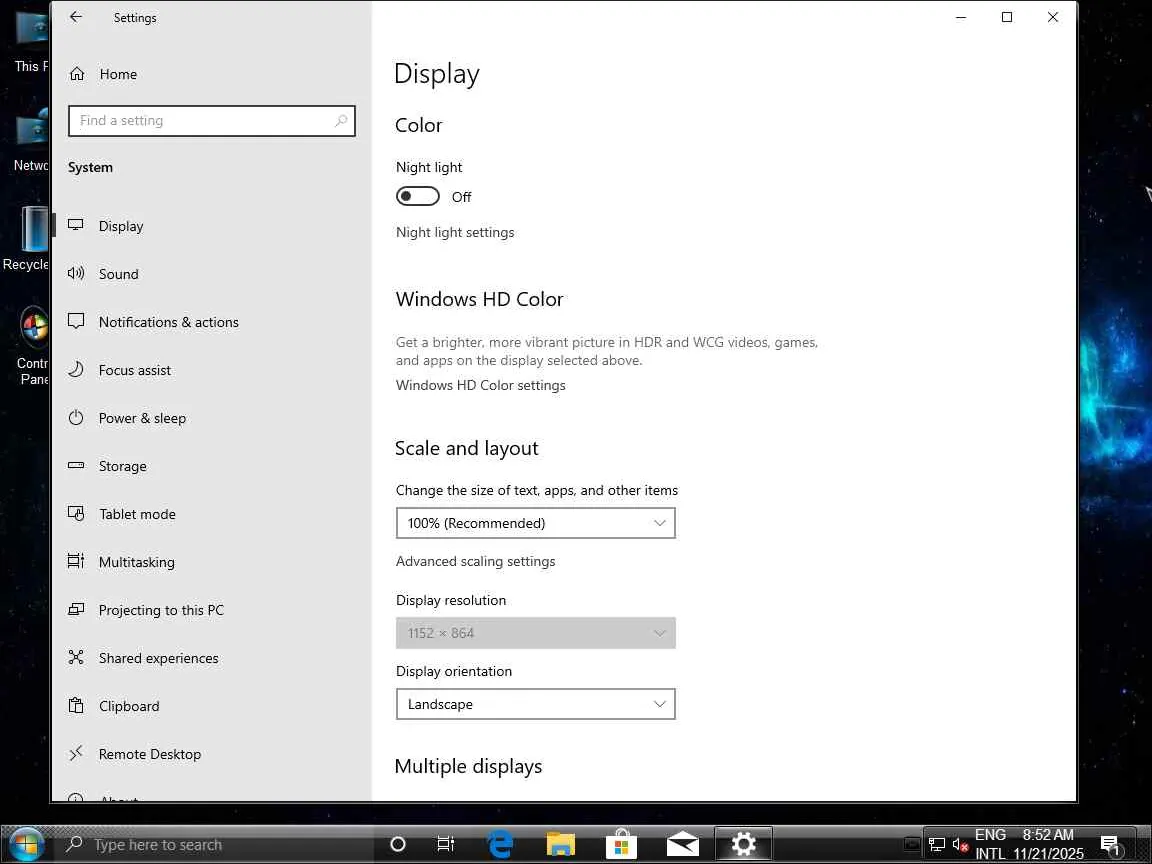This screenshot has width=1152, height=864.
Task: Click the search magnifier in Find a setting
Action: (x=341, y=120)
